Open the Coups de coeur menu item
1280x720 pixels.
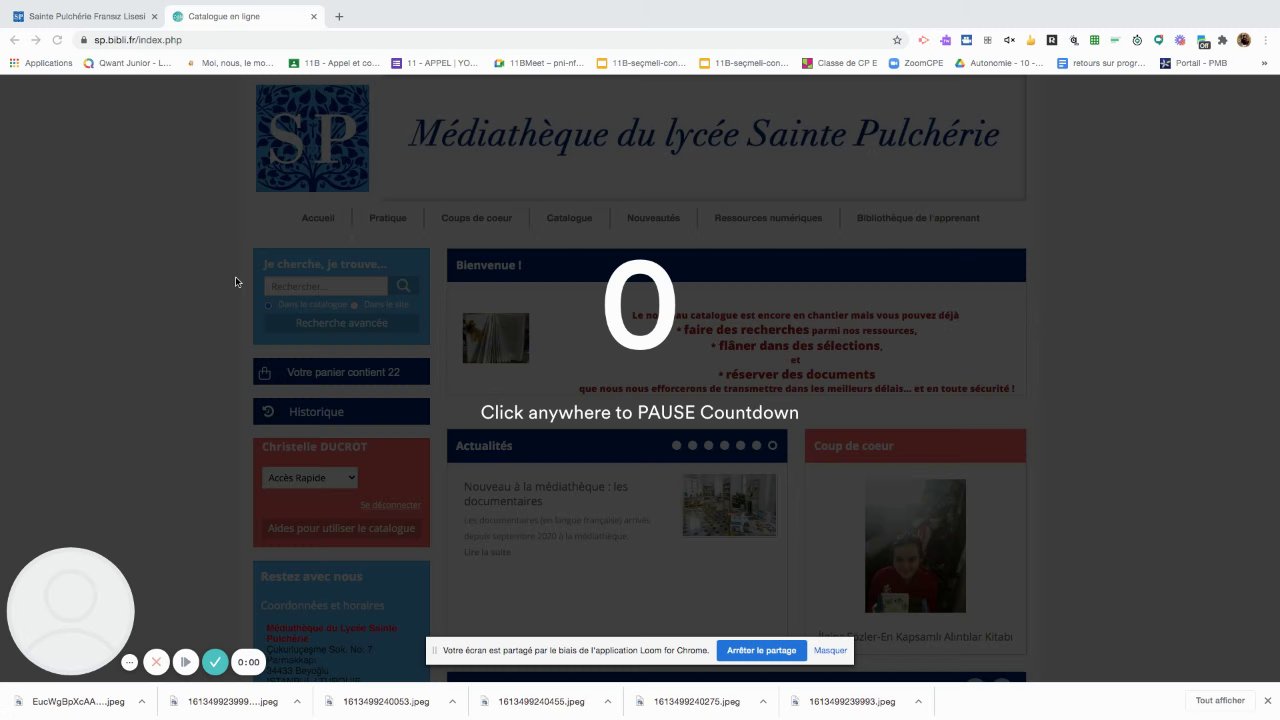pos(477,218)
